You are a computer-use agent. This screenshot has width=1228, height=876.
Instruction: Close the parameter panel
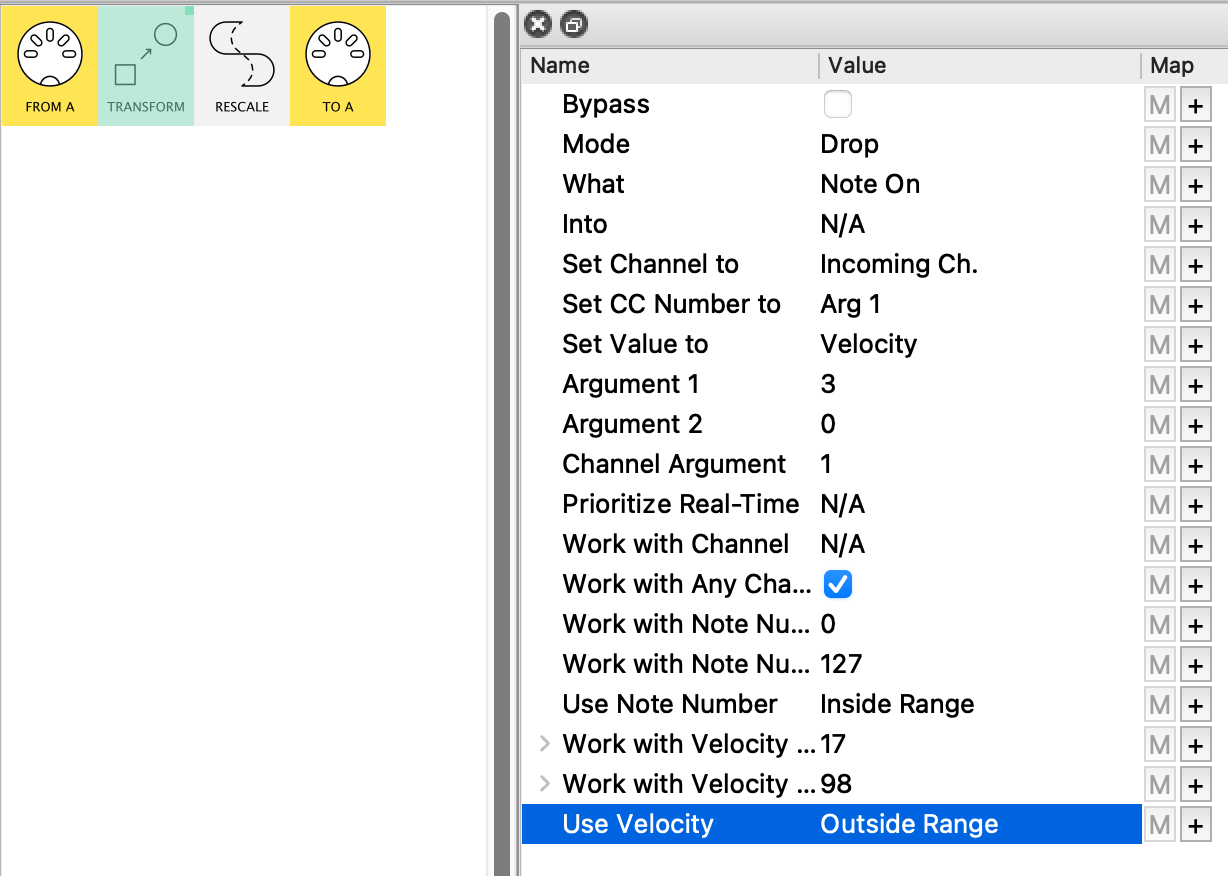[538, 25]
